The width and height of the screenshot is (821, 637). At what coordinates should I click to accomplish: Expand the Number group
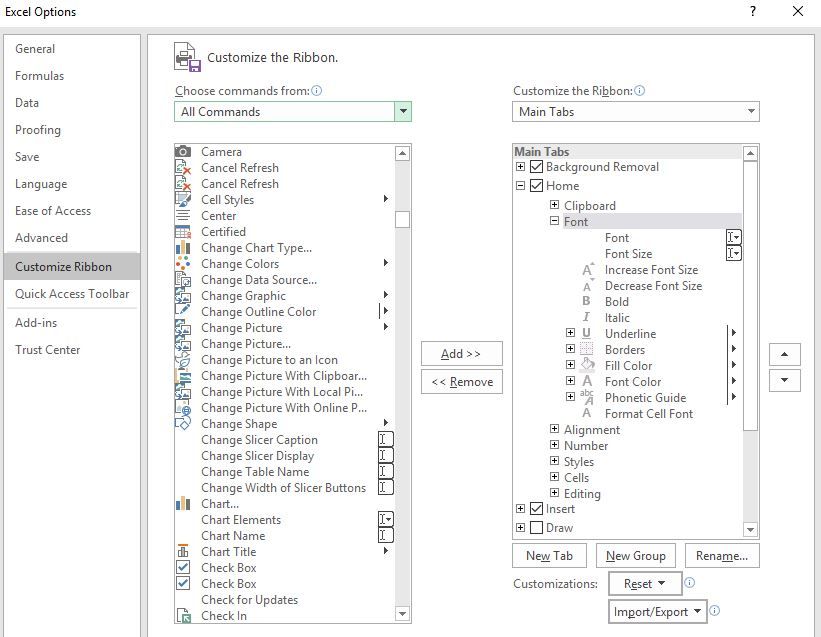click(554, 445)
